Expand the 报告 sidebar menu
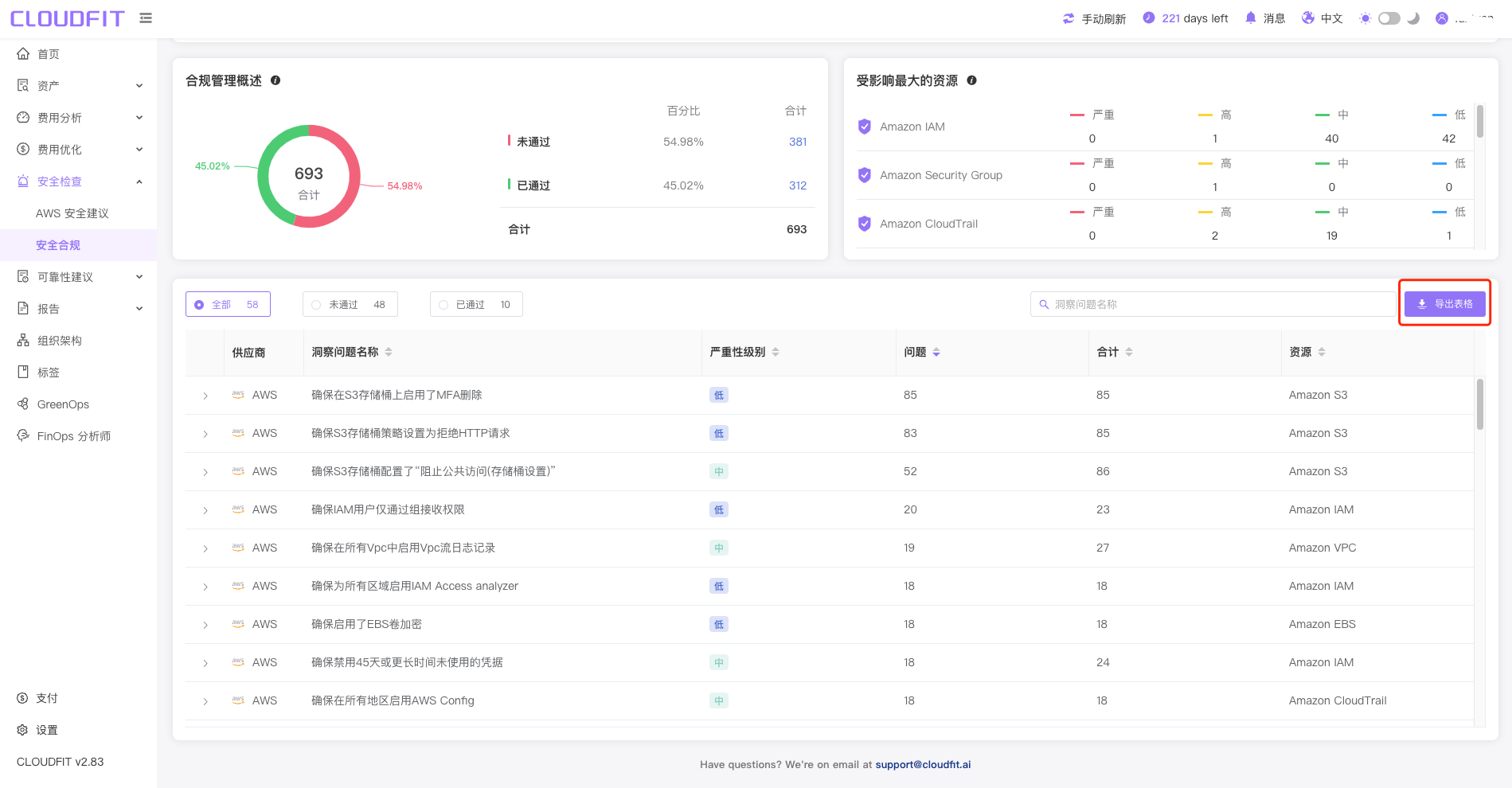Image resolution: width=1512 pixels, height=788 pixels. 78,308
